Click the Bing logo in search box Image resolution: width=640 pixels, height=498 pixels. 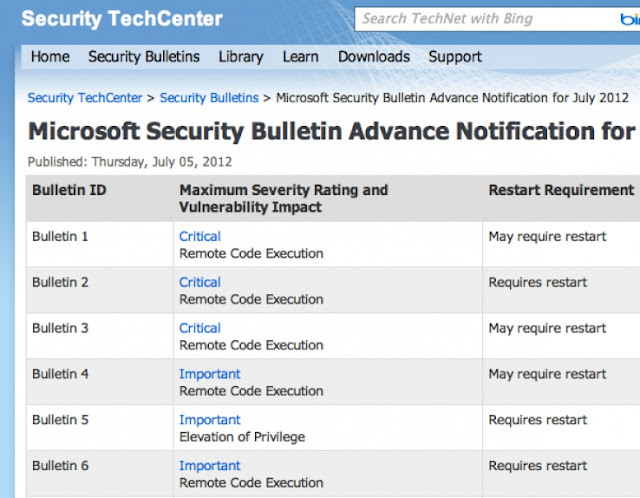pyautogui.click(x=630, y=19)
